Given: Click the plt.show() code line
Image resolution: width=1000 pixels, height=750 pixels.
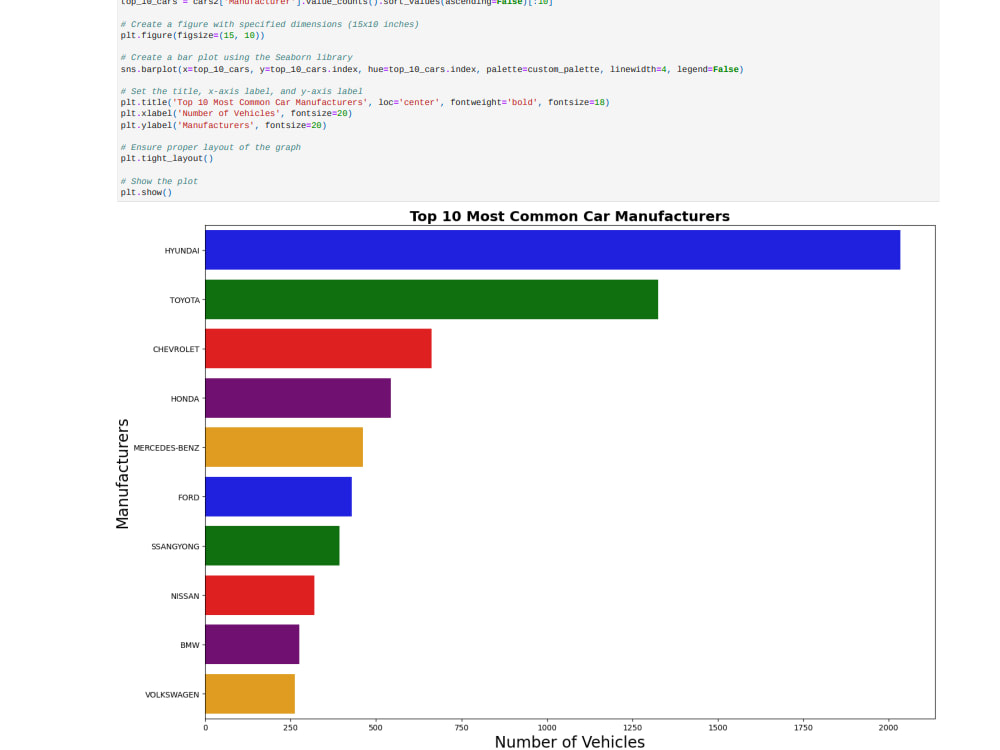Looking at the screenshot, I should pos(146,192).
